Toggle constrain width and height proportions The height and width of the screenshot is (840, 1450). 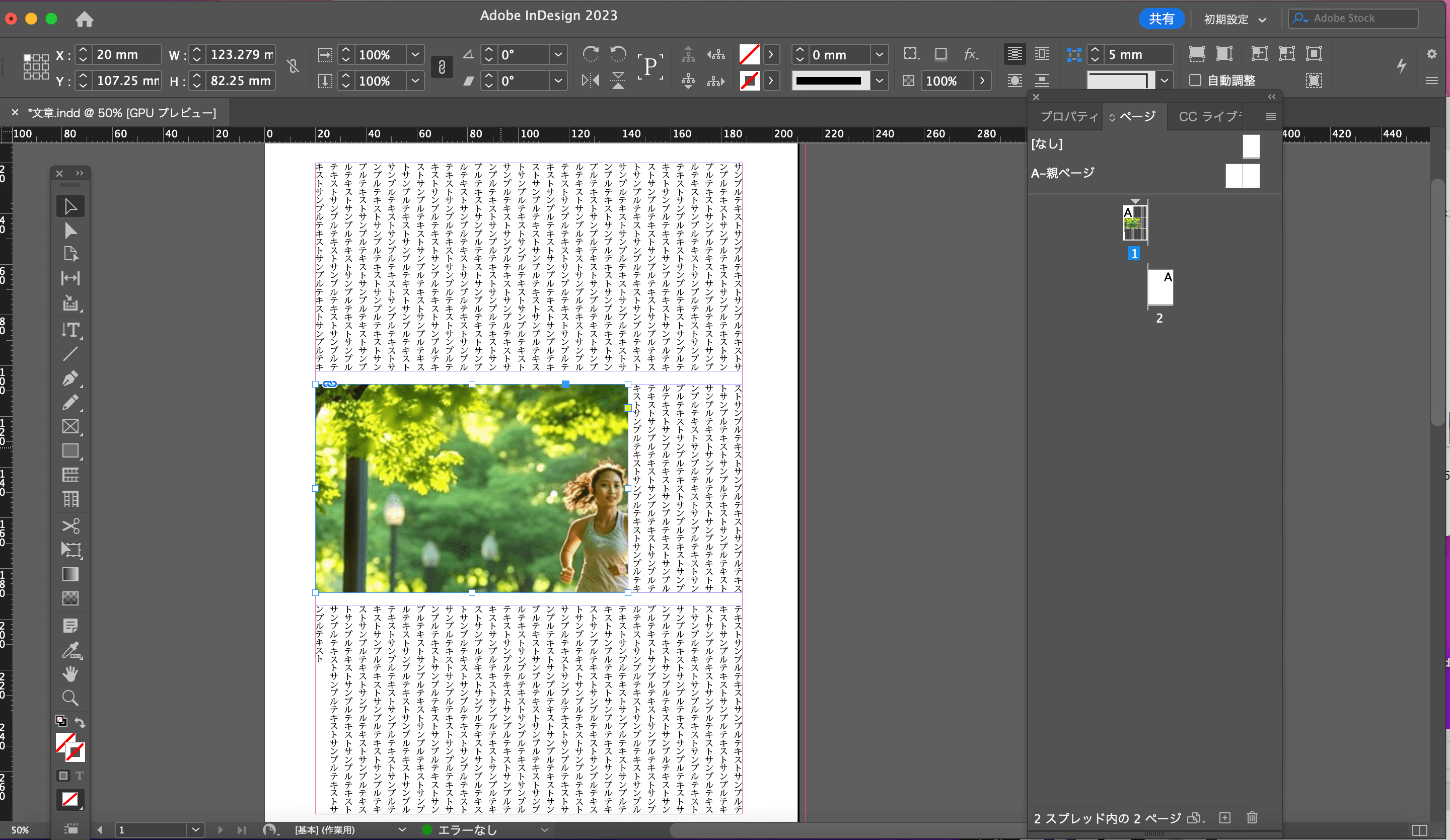[294, 67]
